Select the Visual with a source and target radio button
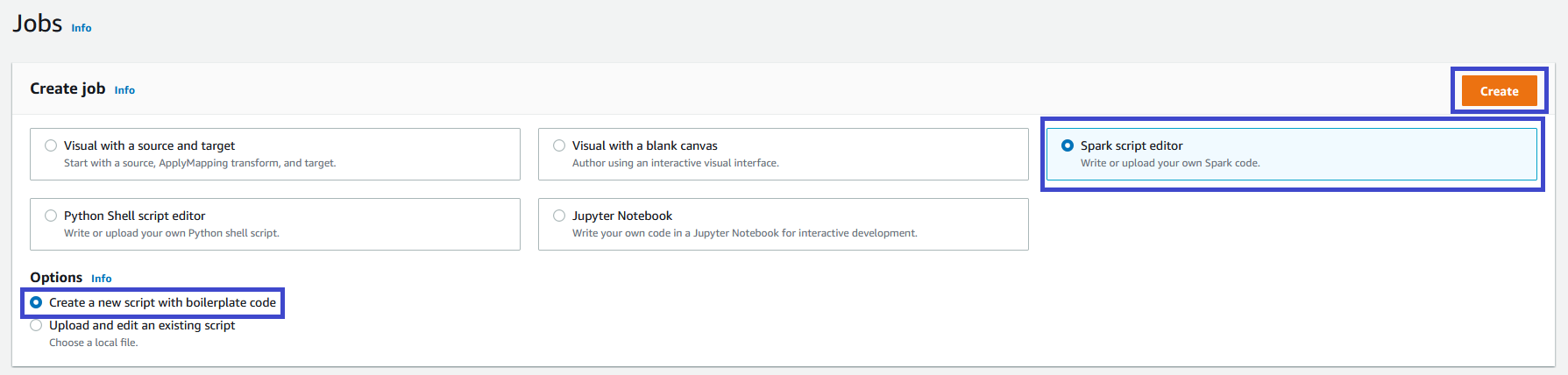The height and width of the screenshot is (375, 1568). [x=51, y=145]
